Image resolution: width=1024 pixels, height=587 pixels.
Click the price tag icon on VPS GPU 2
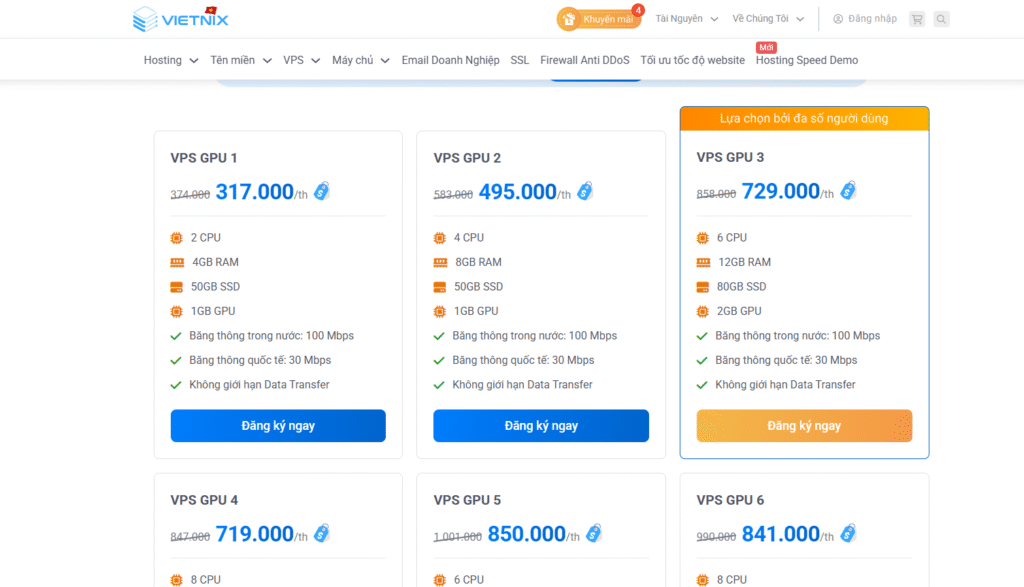coord(585,191)
